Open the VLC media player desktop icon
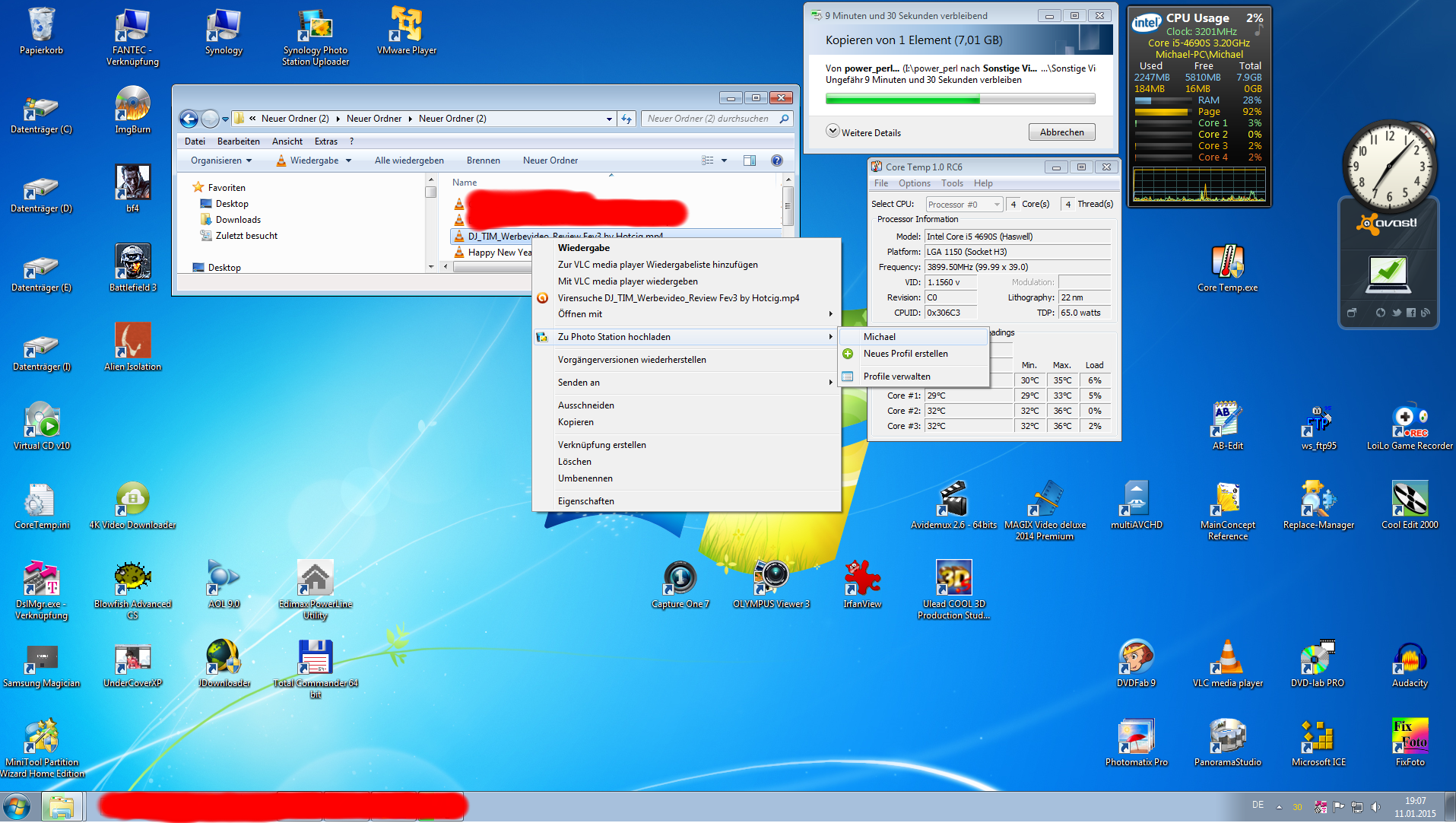The image size is (1456, 823). click(1226, 659)
